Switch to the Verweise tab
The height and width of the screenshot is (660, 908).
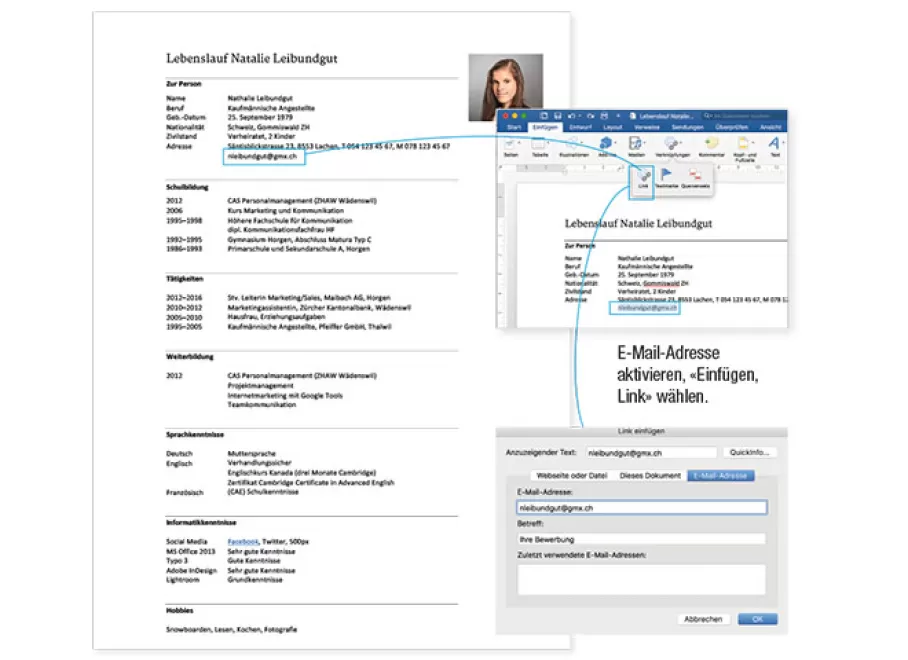(x=647, y=127)
